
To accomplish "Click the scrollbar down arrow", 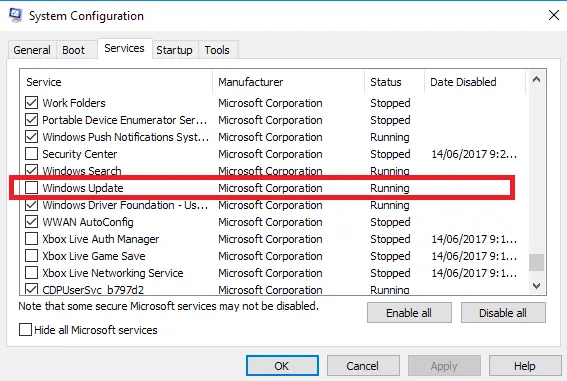I will click(537, 286).
